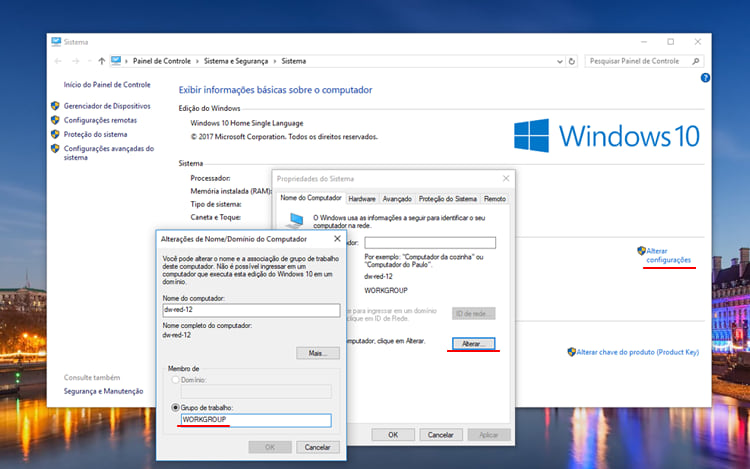Click Windows 10 Home Single Language text
The height and width of the screenshot is (469, 750).
(x=247, y=123)
